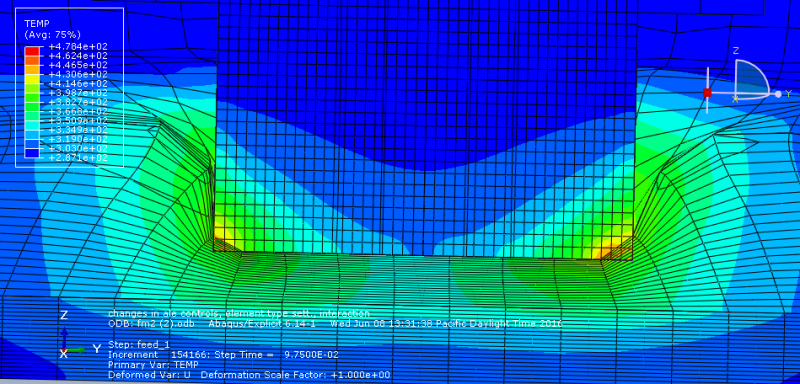Screen dimensions: 800x384
Task: Click the legend value +4.624e+02
Action: pos(78,56)
